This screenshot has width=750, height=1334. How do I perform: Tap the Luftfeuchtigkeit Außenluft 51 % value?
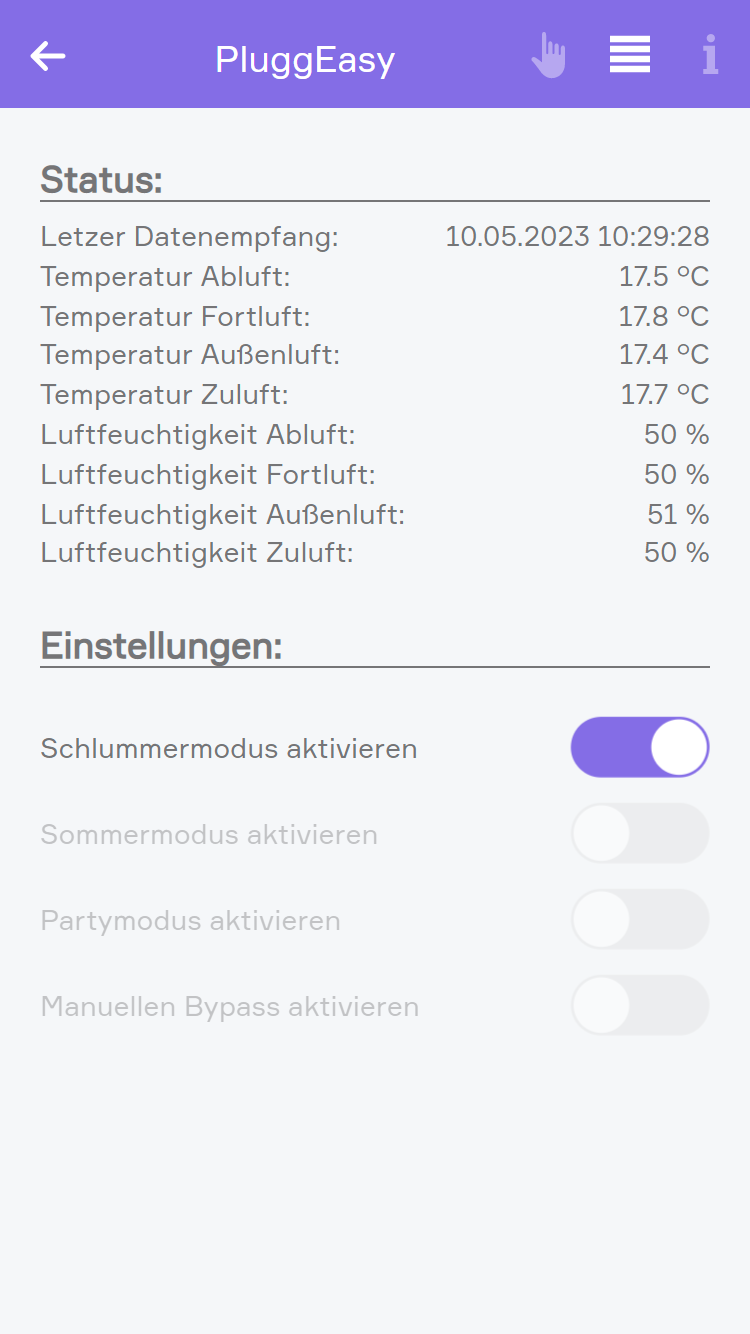[x=678, y=515]
